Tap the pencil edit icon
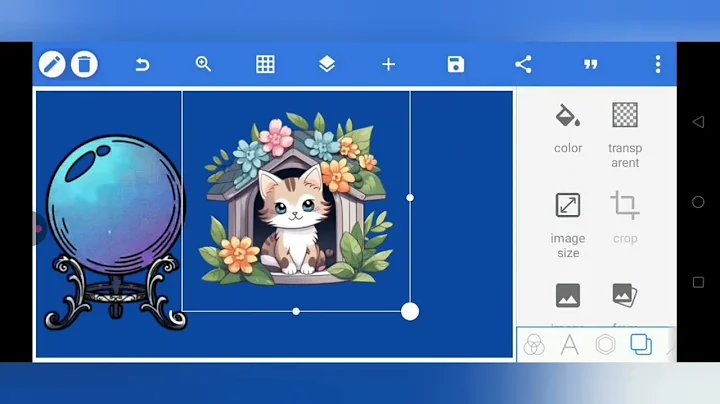 pos(52,64)
